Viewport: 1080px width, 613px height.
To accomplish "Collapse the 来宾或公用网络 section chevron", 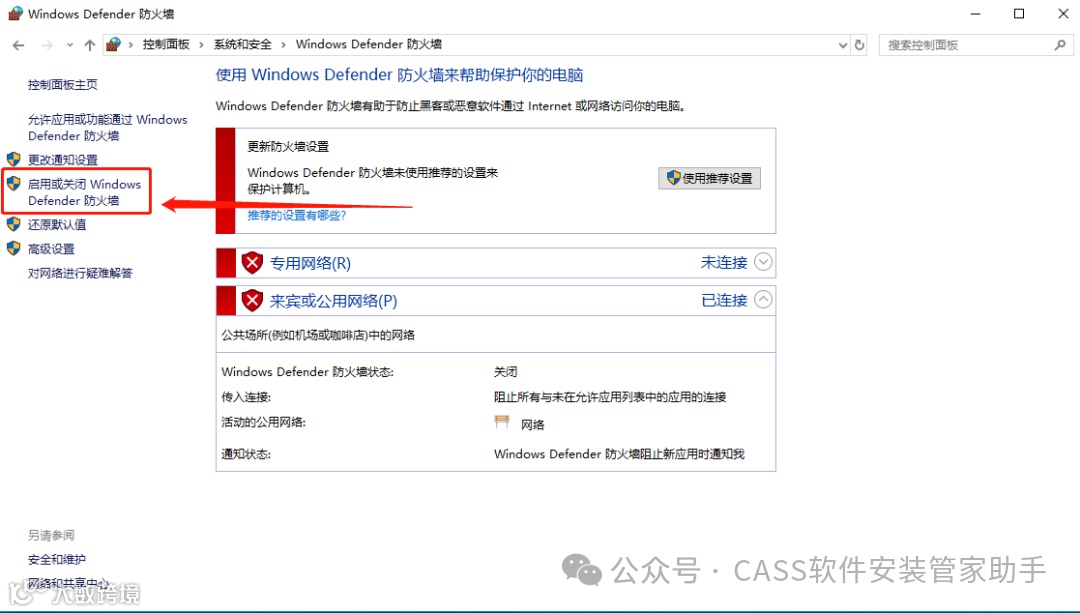I will point(763,300).
